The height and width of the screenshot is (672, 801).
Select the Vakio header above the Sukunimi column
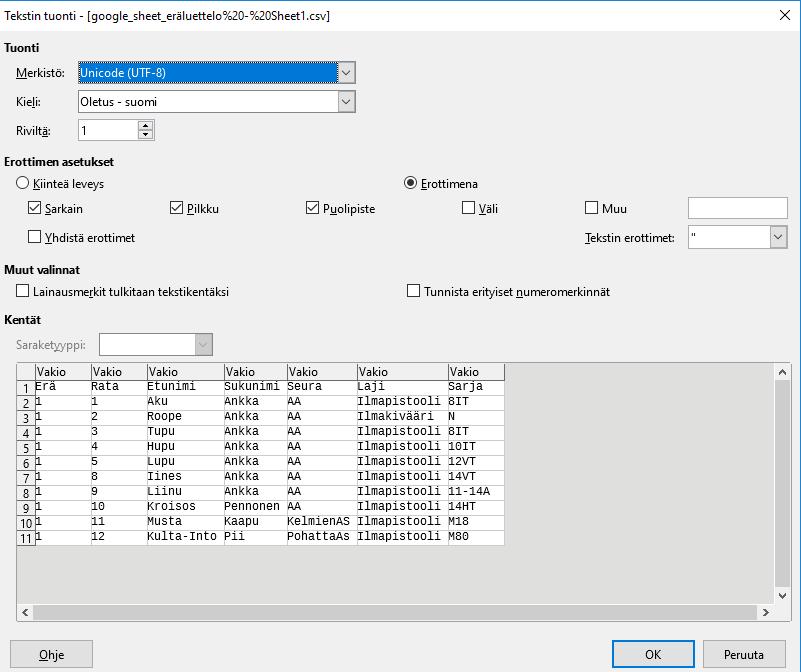(x=256, y=372)
